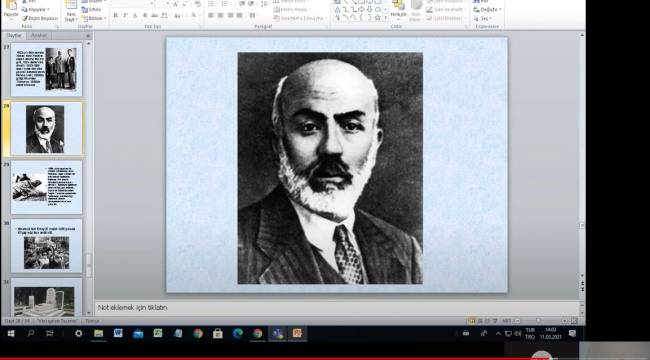The width and height of the screenshot is (650, 360).
Task: Open Word from the taskbar
Action: click(118, 333)
